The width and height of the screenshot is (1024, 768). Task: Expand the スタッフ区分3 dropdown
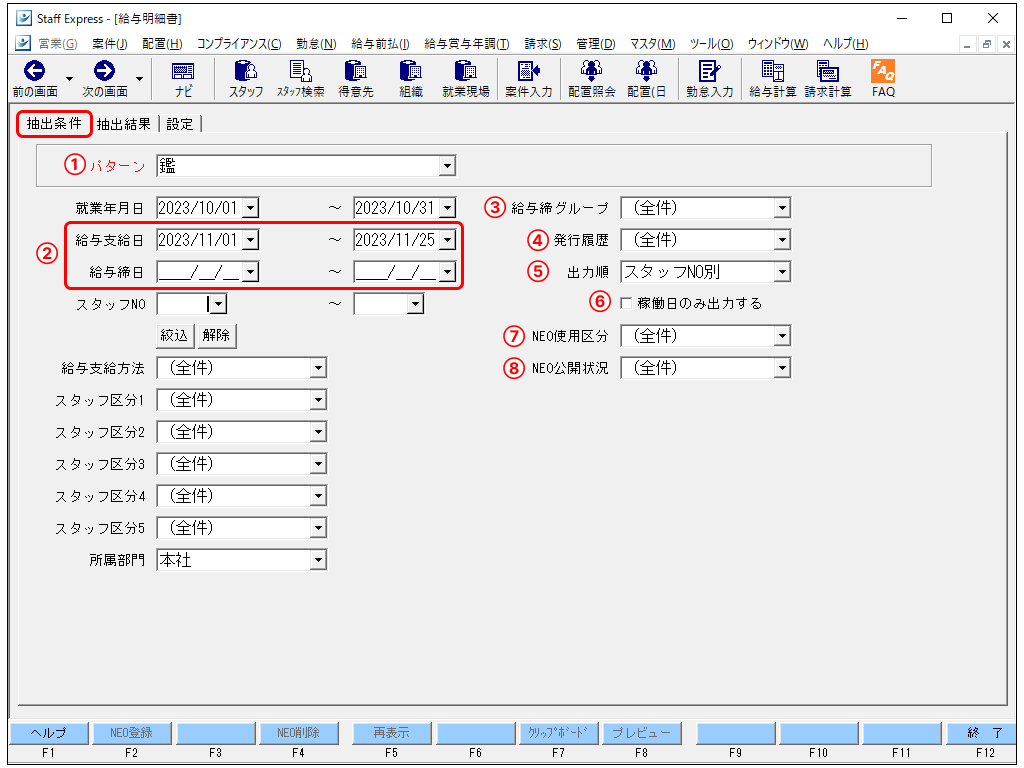tap(318, 464)
